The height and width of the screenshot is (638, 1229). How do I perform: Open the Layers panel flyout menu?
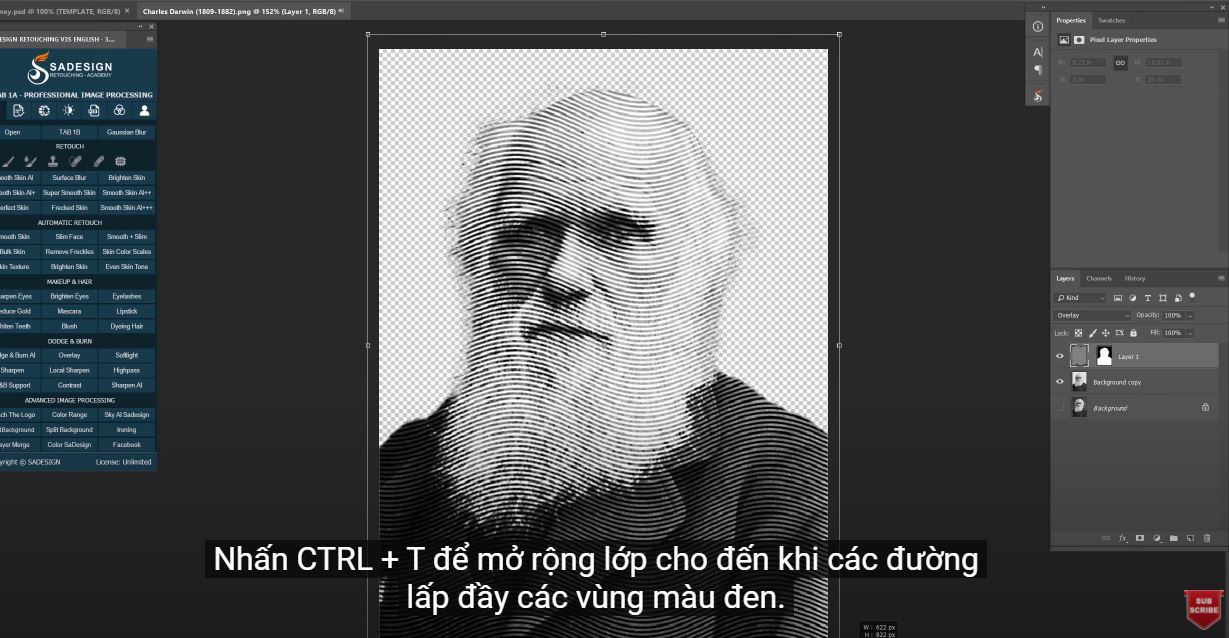(1220, 278)
